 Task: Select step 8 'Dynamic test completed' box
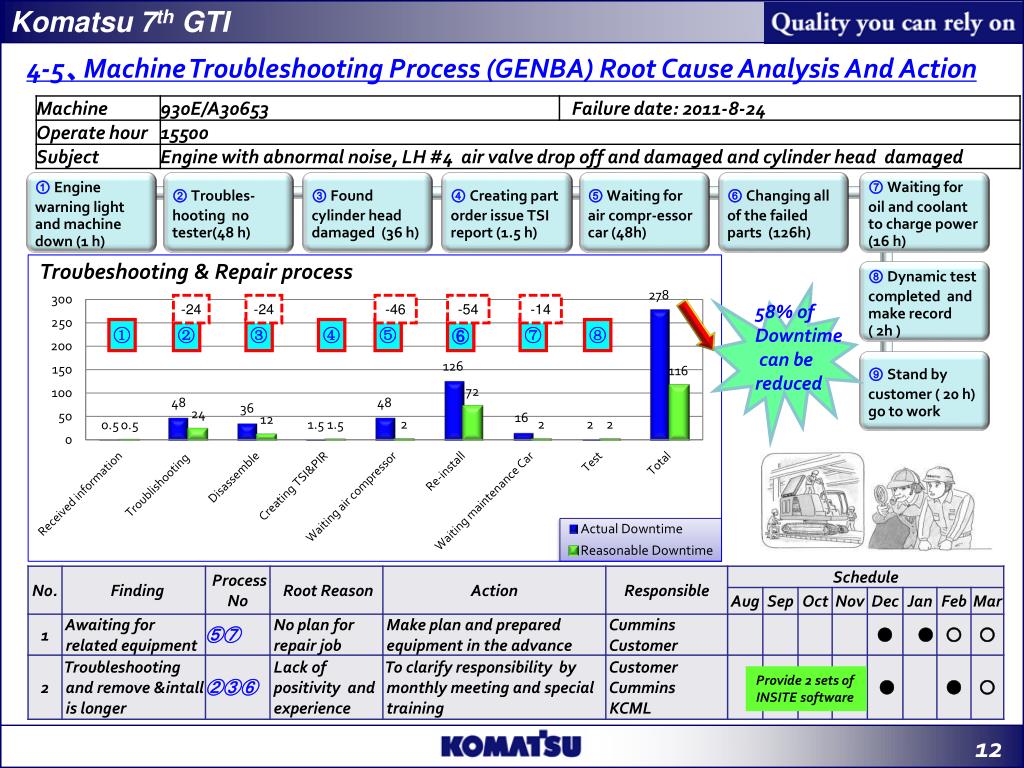pos(924,302)
